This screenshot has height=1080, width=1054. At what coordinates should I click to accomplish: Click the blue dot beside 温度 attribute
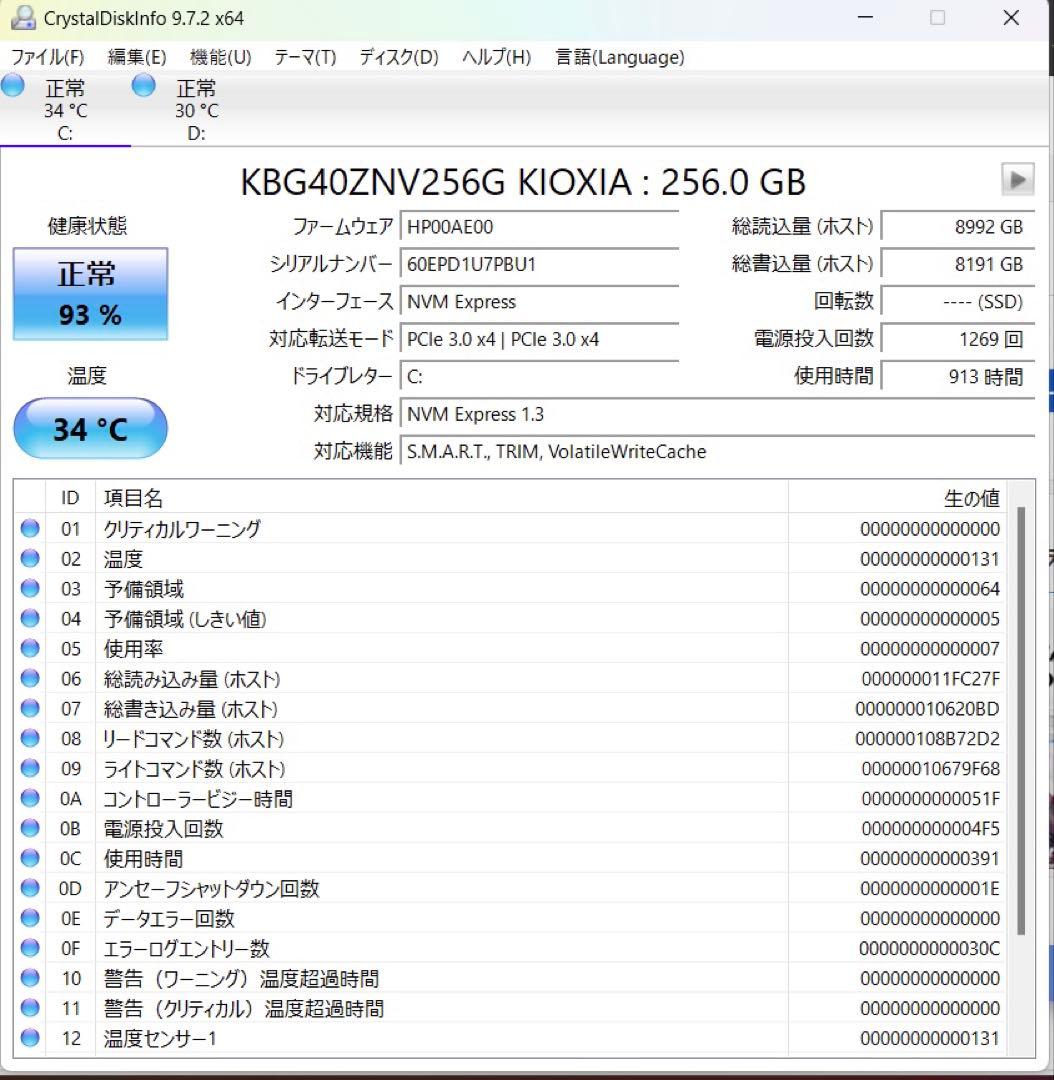pos(29,558)
